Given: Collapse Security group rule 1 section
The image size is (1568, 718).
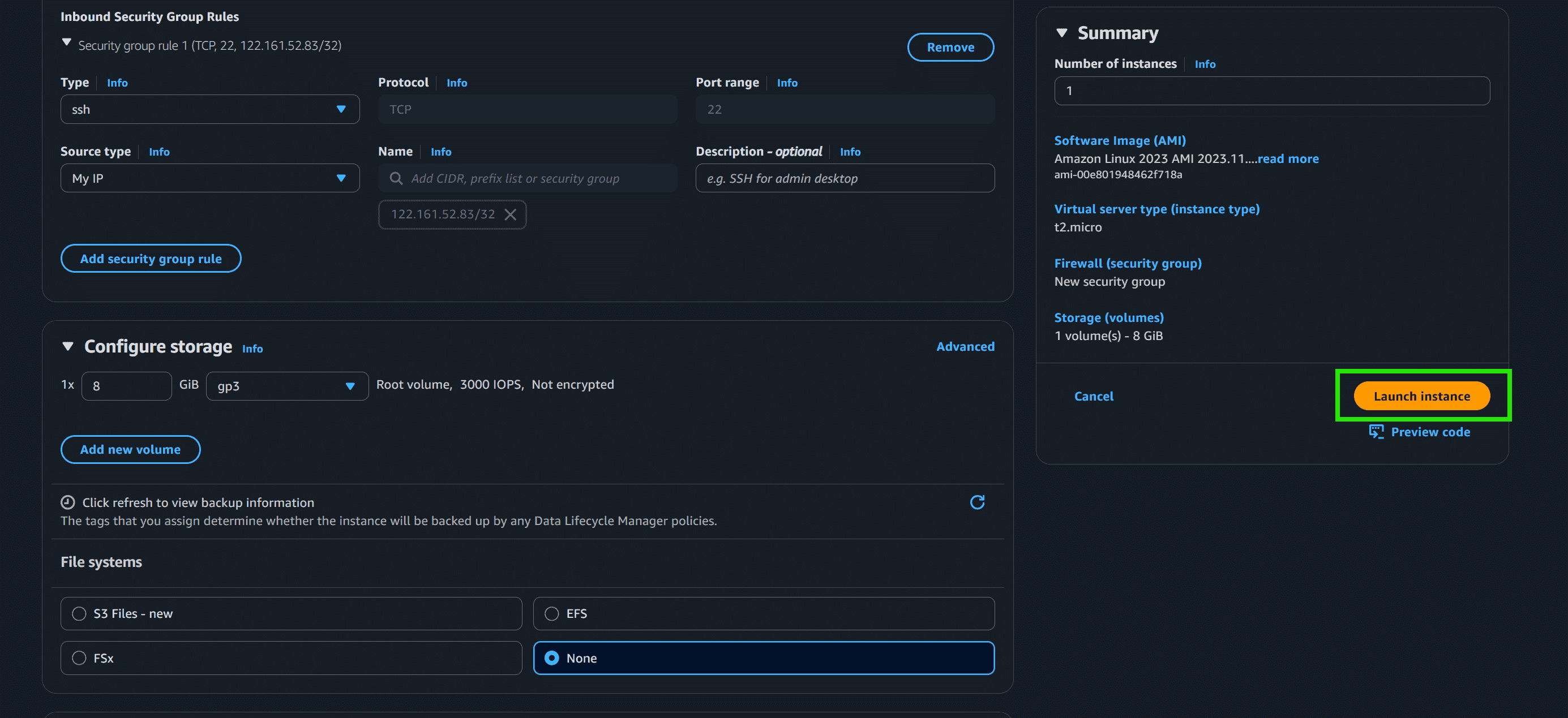Looking at the screenshot, I should [x=67, y=42].
